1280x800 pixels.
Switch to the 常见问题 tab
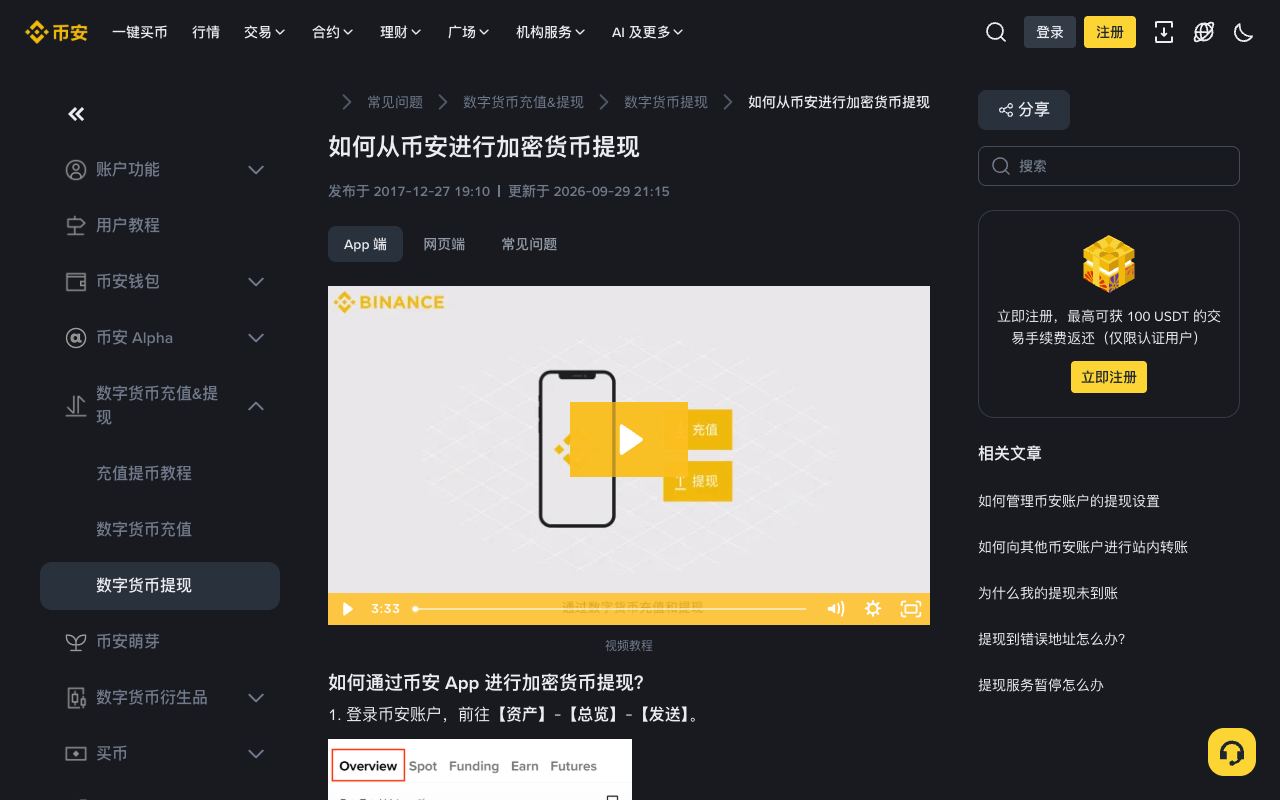click(x=529, y=244)
